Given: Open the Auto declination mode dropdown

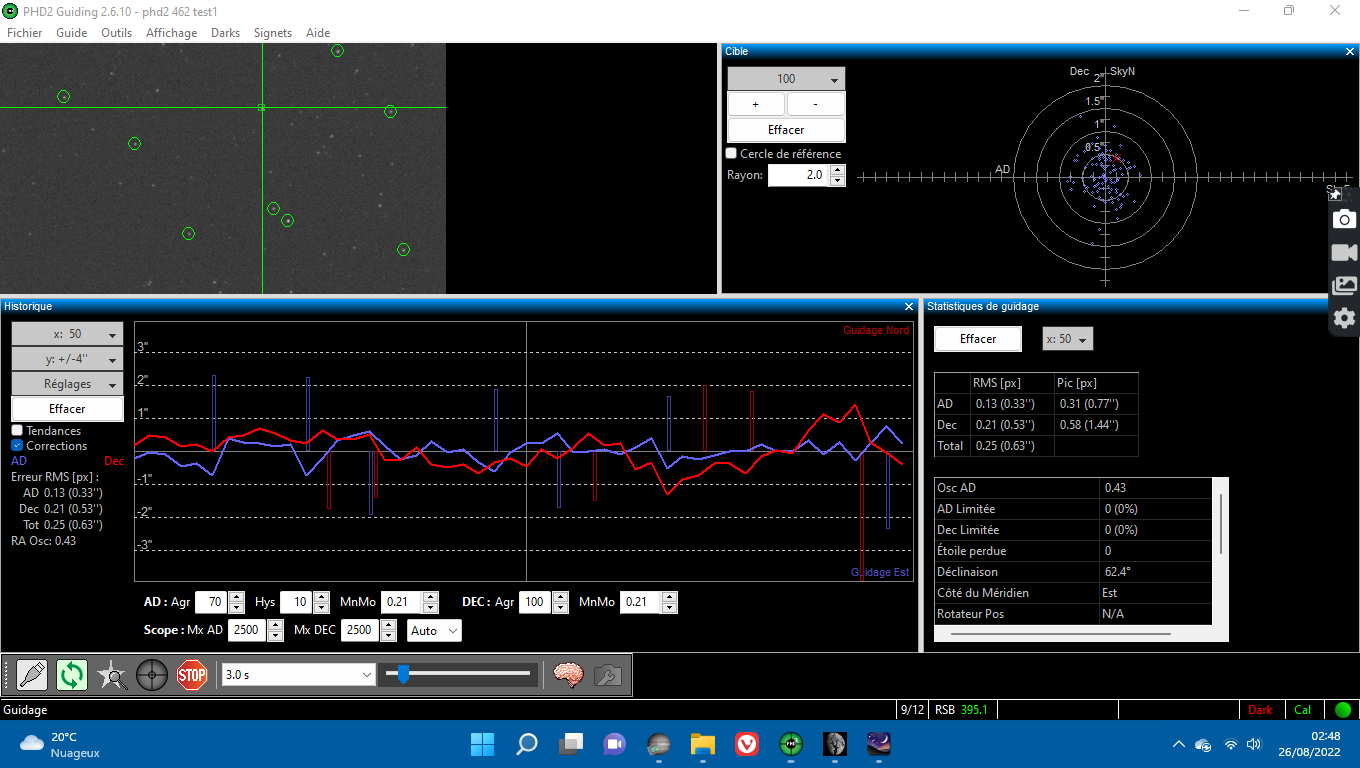Looking at the screenshot, I should point(435,630).
